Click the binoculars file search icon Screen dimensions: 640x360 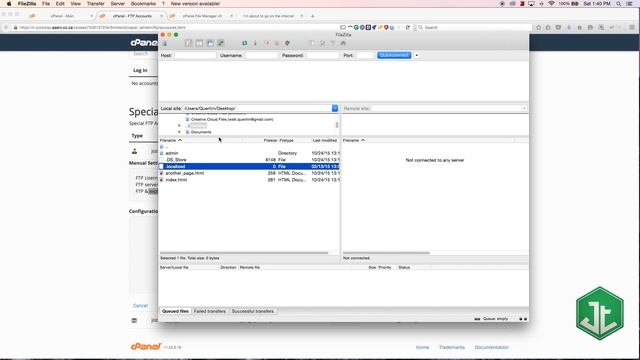[343, 43]
